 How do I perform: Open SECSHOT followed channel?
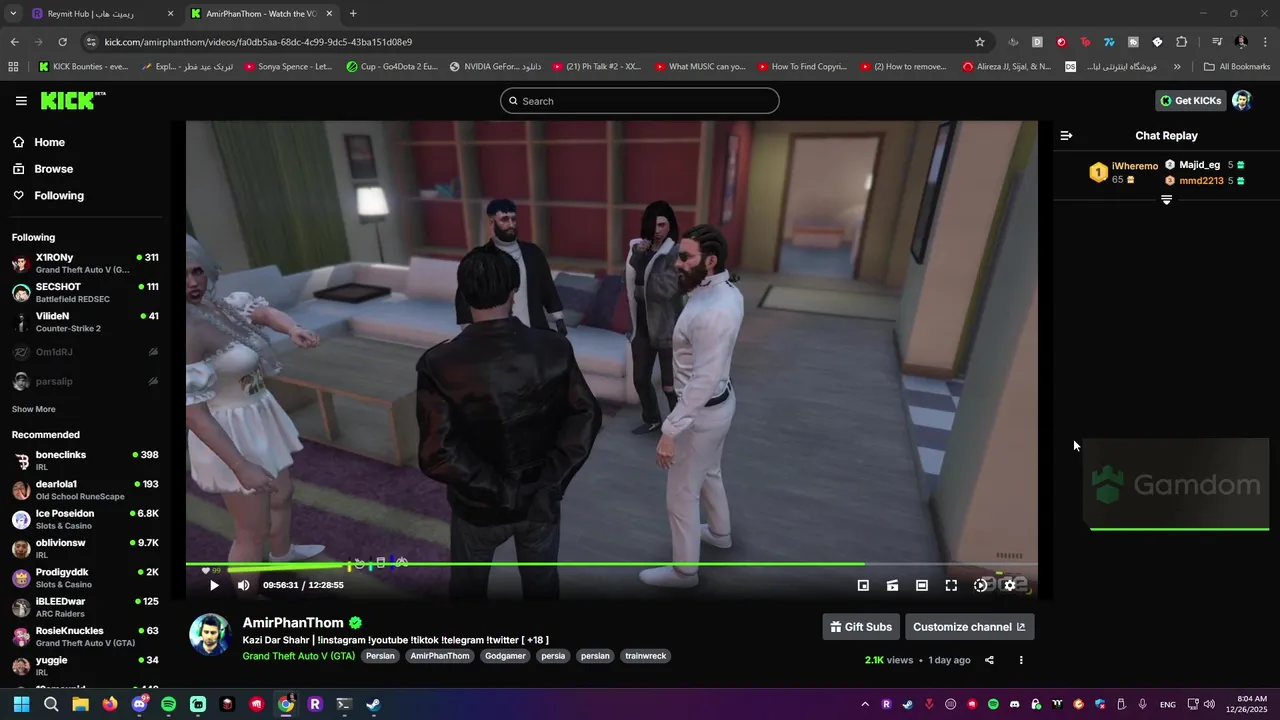click(86, 293)
